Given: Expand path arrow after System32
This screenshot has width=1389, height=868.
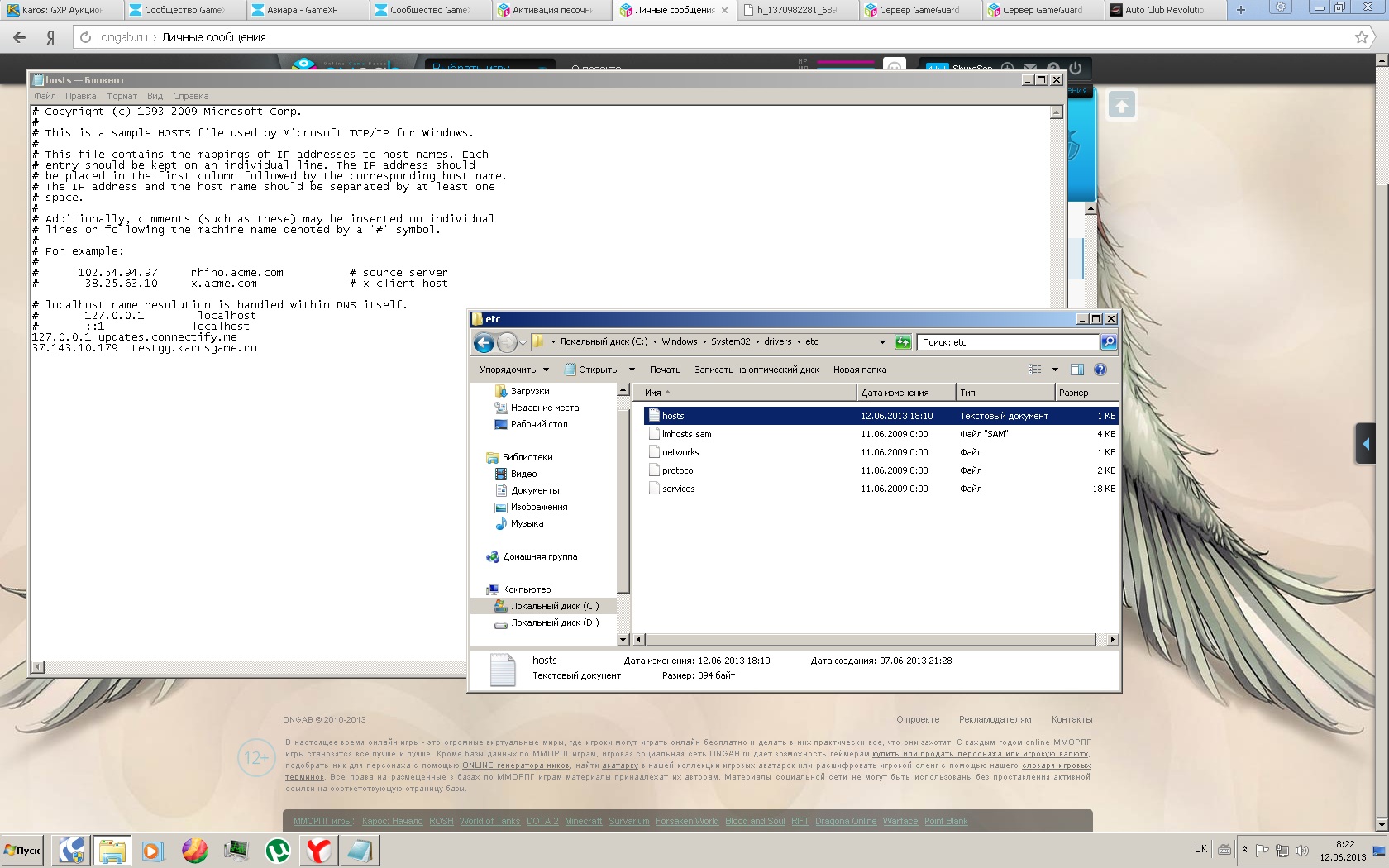Looking at the screenshot, I should coord(757,342).
